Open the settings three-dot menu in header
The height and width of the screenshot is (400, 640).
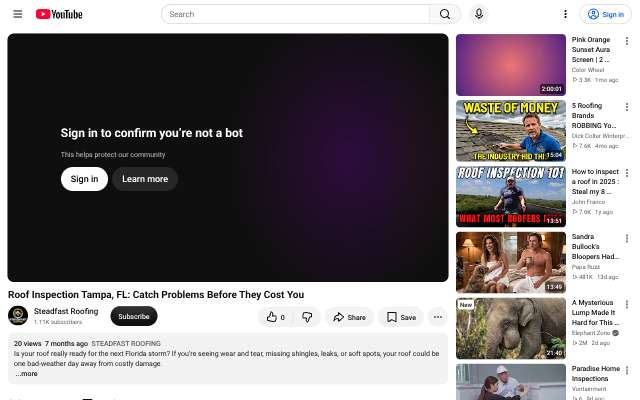click(565, 14)
